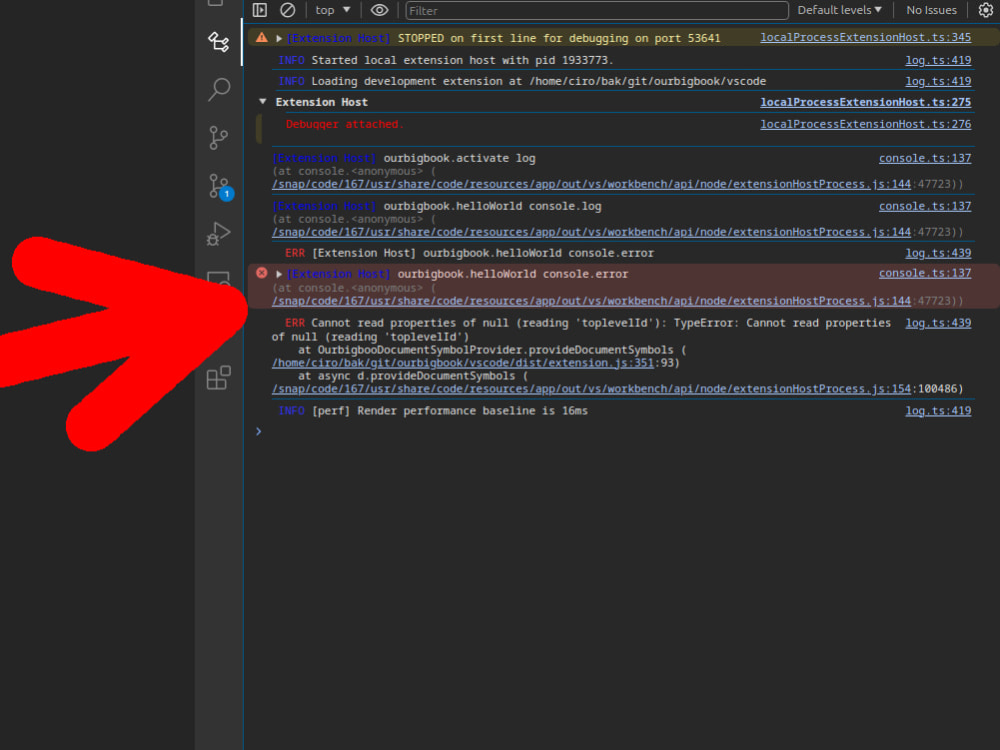
Task: Open the top context dropdown
Action: [332, 10]
